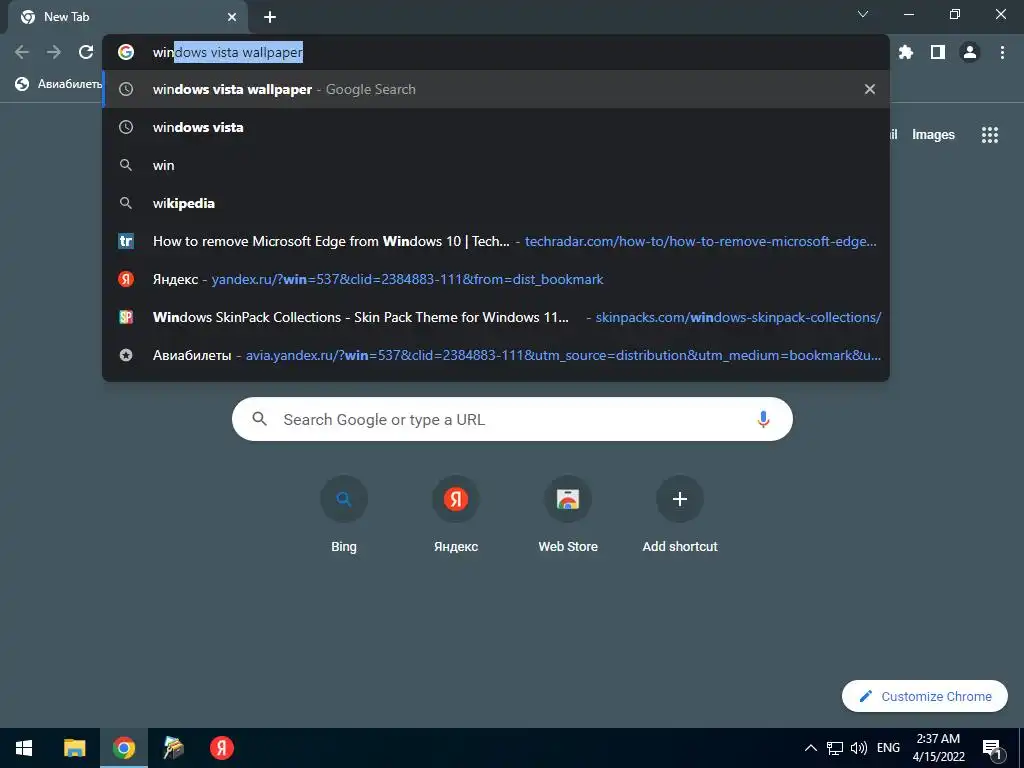
Task: Click the Google icon in address bar
Action: click(126, 52)
